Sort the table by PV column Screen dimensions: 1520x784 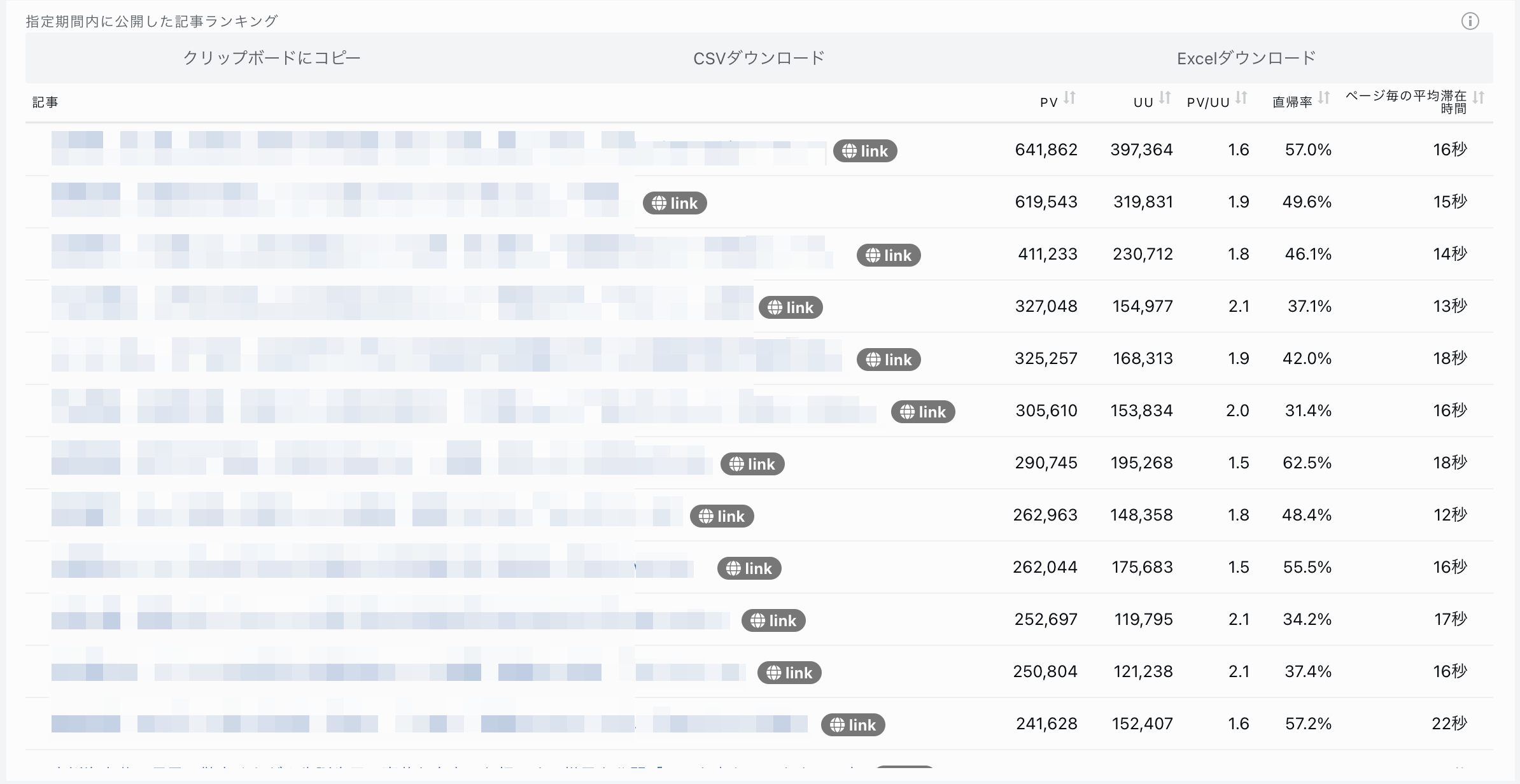(1070, 98)
